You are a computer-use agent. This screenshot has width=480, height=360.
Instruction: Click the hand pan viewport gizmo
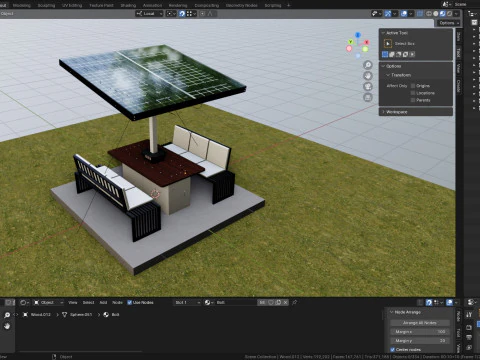pos(368,76)
